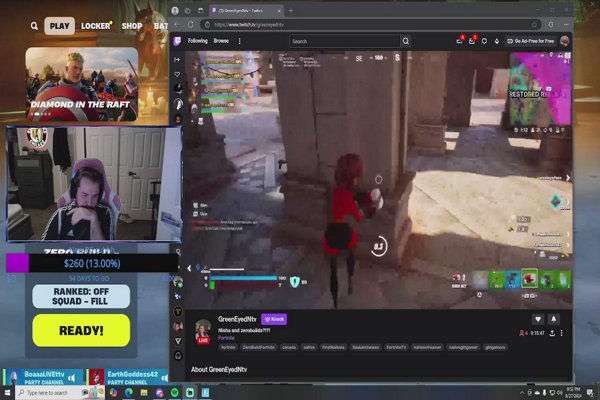The height and width of the screenshot is (400, 600).
Task: Select BoaaaLIVEttv party channel entry
Action: 43,377
